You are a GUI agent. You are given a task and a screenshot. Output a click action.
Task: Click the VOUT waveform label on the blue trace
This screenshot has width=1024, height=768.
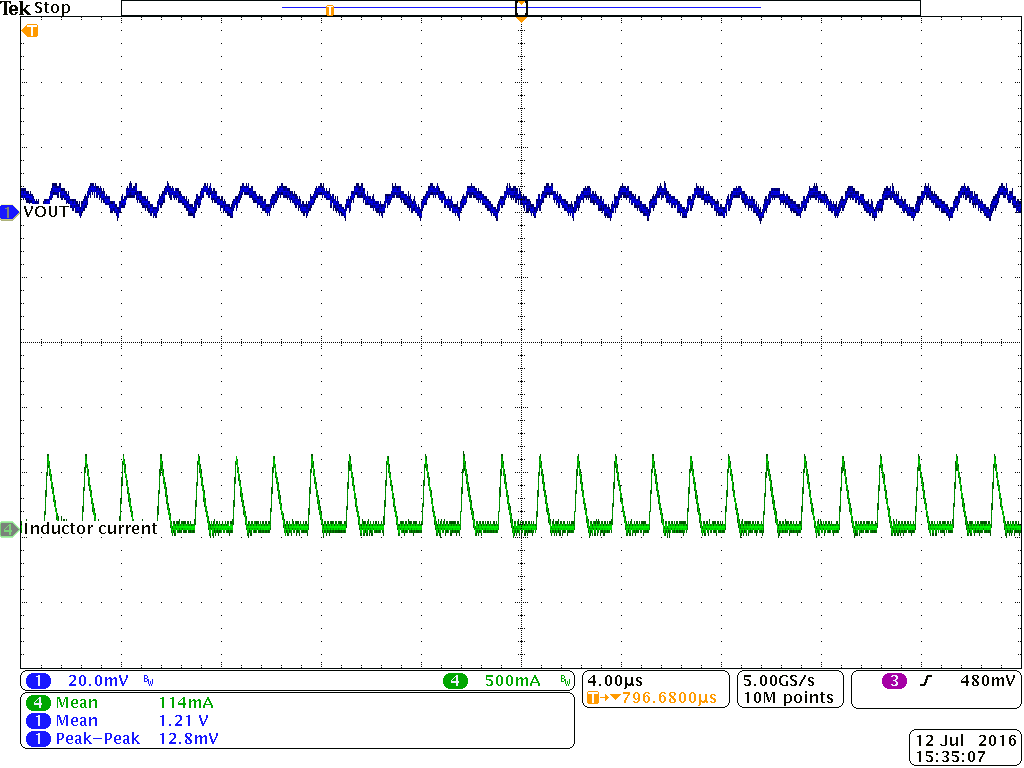(45, 212)
